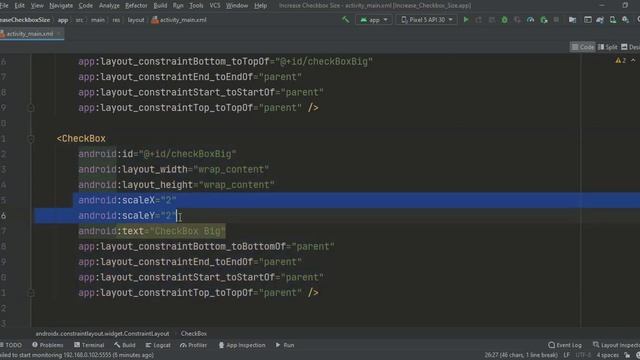Image resolution: width=640 pixels, height=360 pixels.
Task: Open the Event Log tool window
Action: 565,345
